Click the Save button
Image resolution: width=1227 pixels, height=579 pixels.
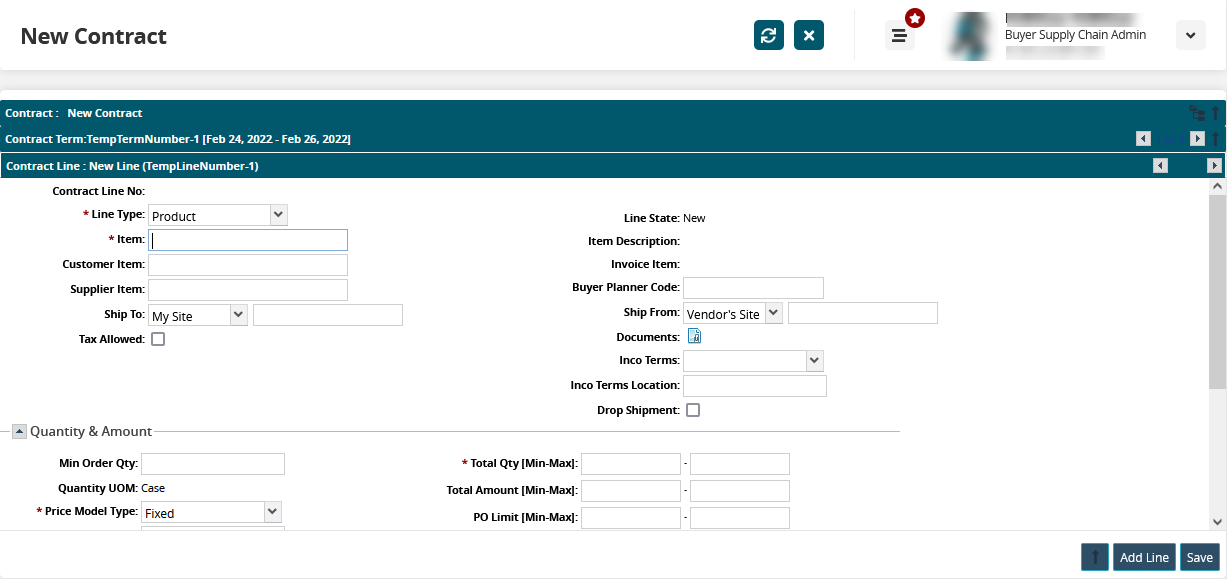[1199, 557]
